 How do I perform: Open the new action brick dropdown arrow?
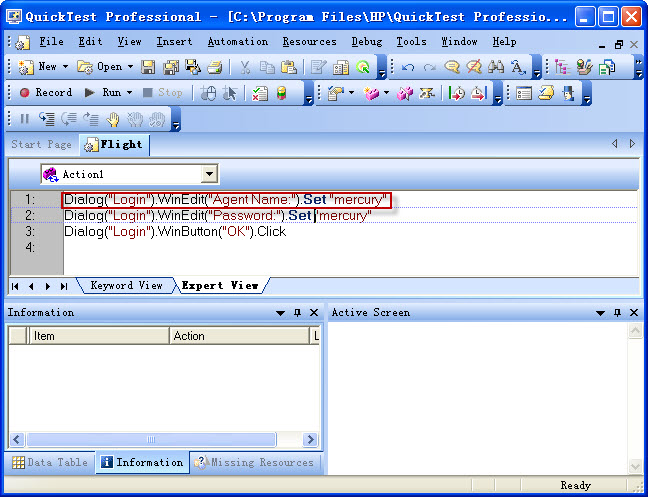[x=386, y=93]
